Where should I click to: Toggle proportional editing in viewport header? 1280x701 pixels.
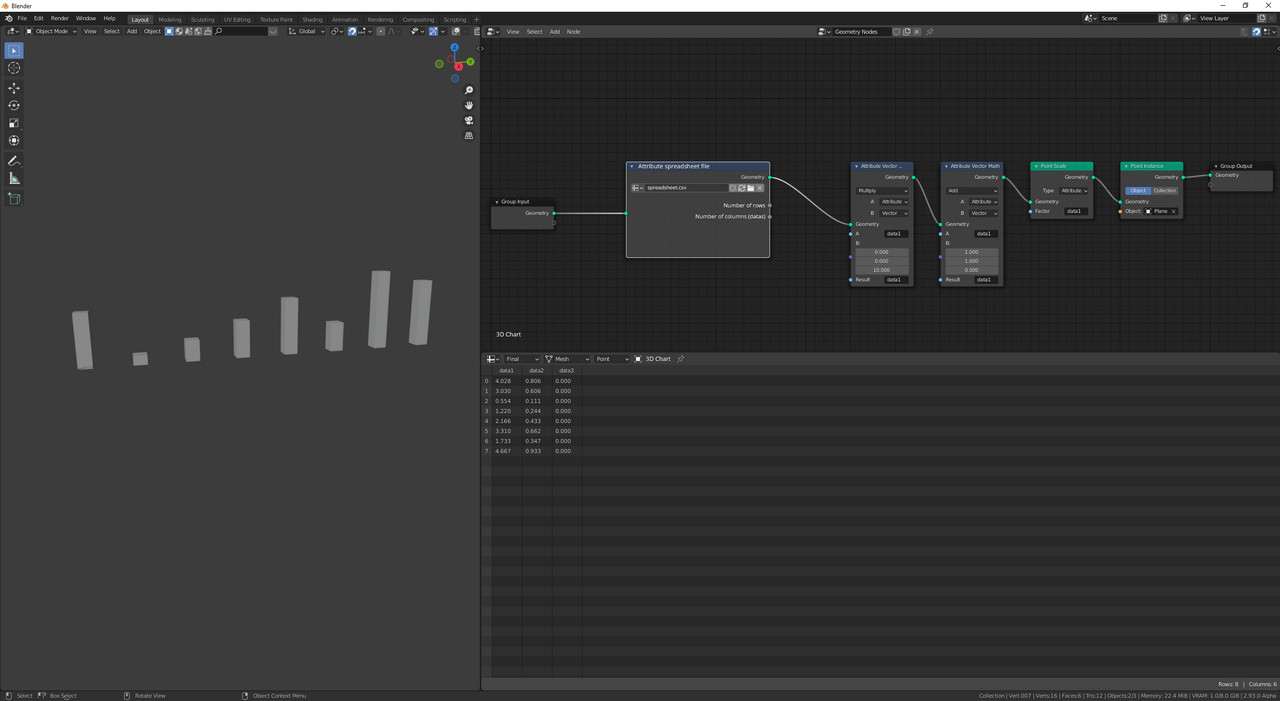pyautogui.click(x=381, y=32)
